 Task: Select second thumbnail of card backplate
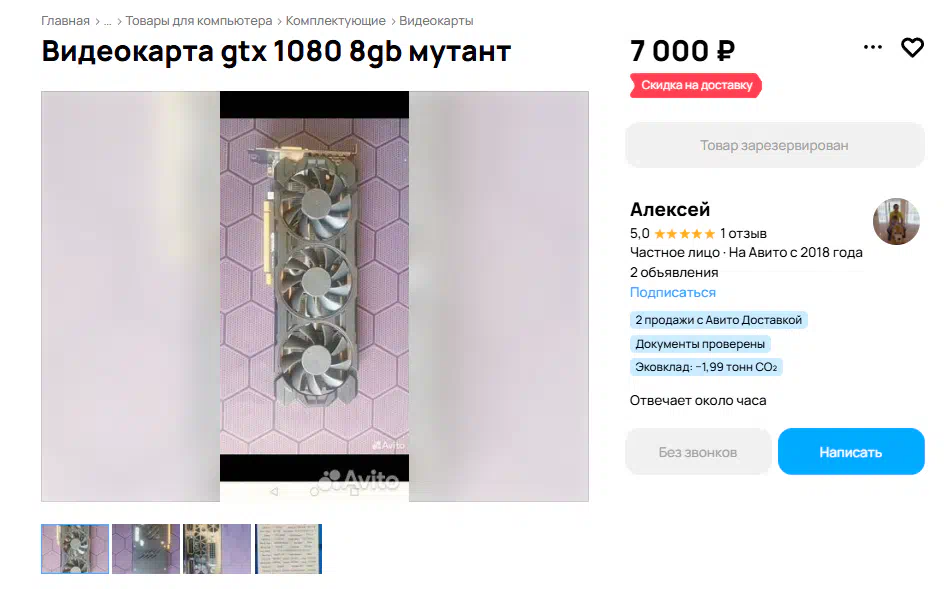pos(146,549)
